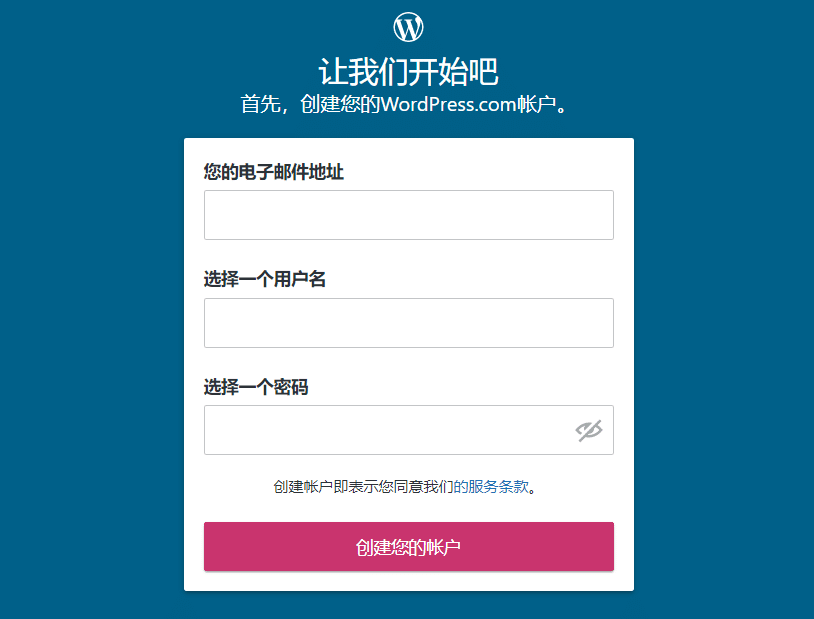Click the 选择一个密码 label
Image resolution: width=814 pixels, height=619 pixels.
click(x=256, y=387)
